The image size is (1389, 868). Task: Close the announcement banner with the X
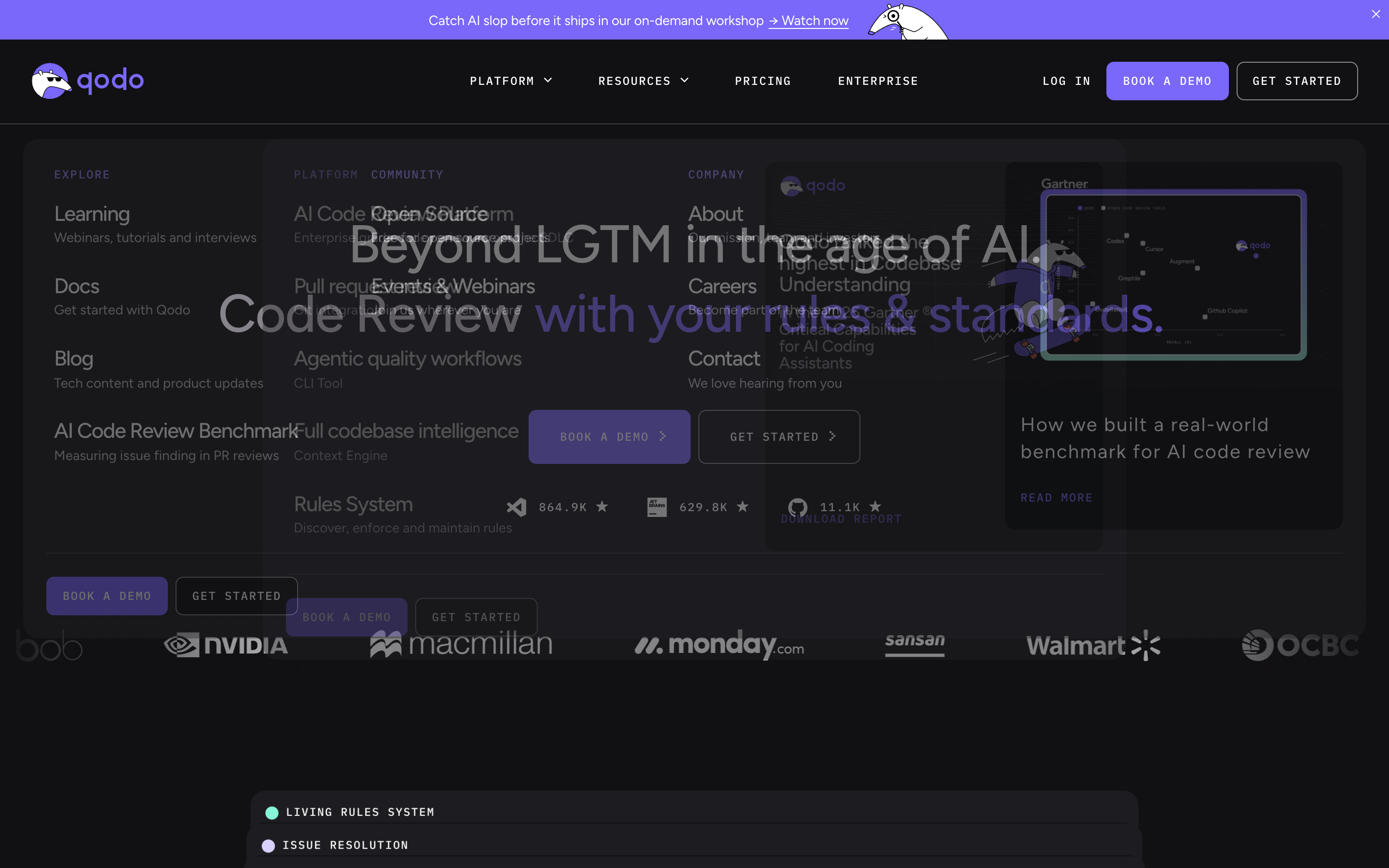[1376, 14]
